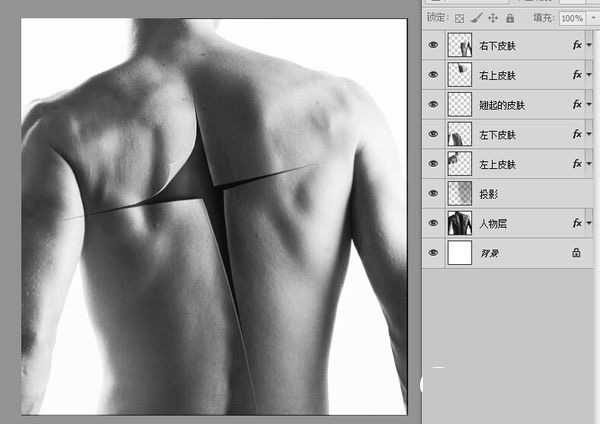The image size is (600, 424).
Task: Click the 背景 layer white thumbnail
Action: [460, 253]
